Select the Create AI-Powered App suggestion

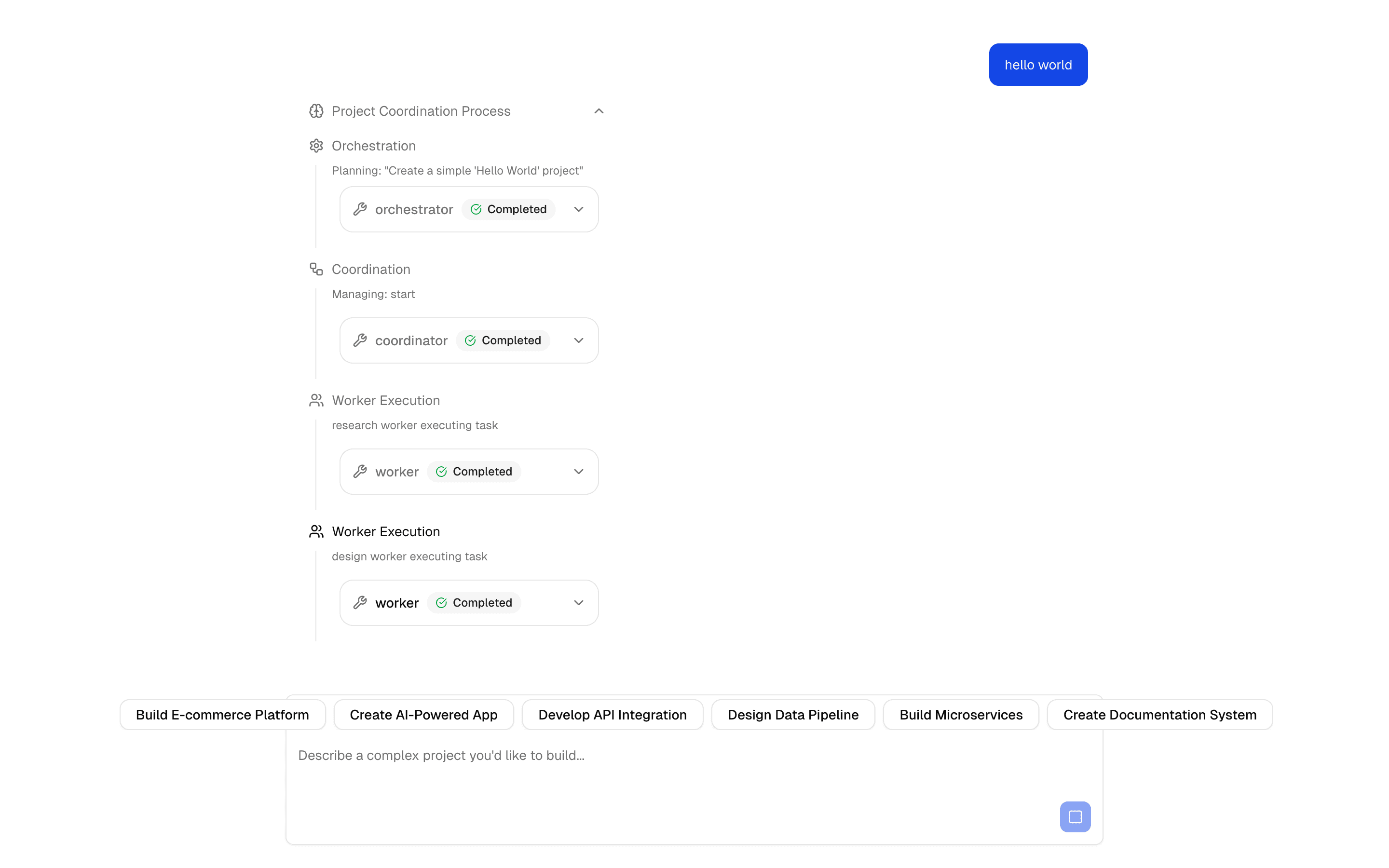(x=423, y=715)
